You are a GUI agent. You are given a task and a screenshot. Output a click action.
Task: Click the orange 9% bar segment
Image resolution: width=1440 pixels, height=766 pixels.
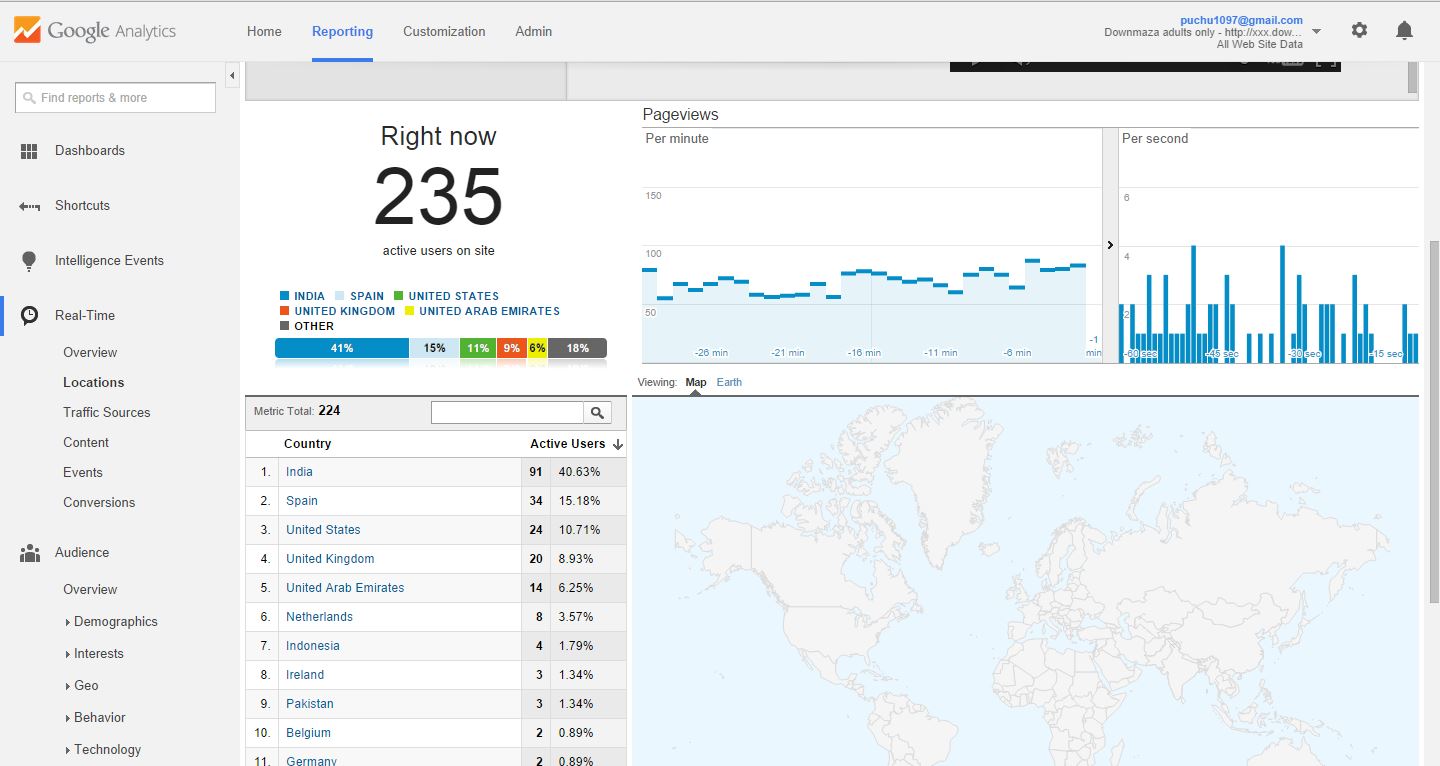[512, 348]
